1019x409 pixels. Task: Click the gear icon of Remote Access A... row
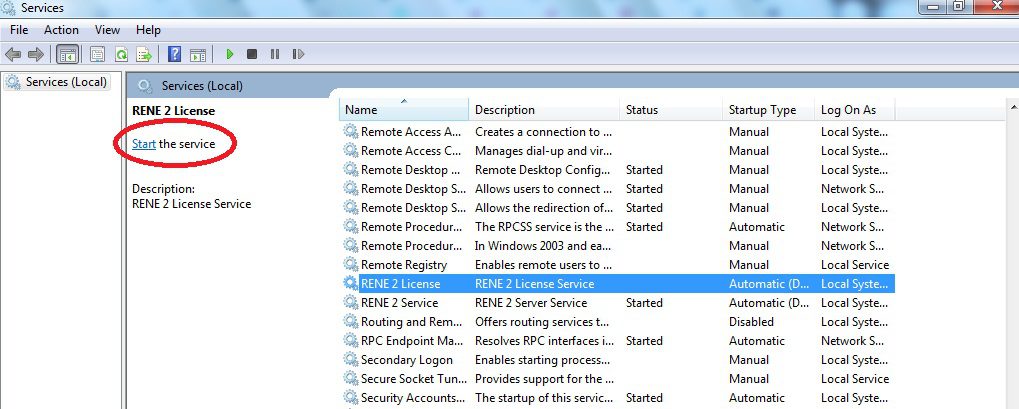click(x=351, y=131)
